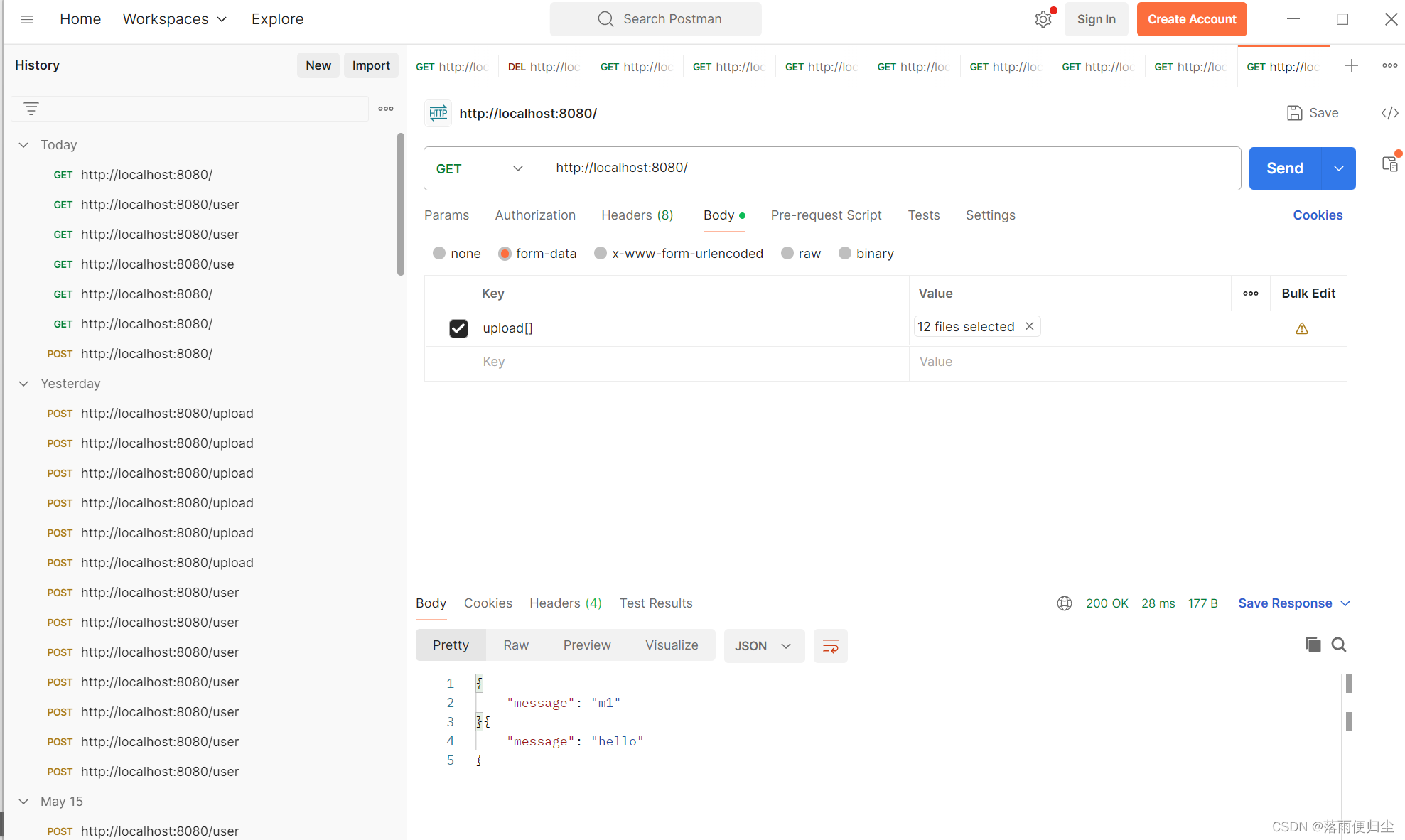Go to Home
1405x840 pixels.
[80, 19]
